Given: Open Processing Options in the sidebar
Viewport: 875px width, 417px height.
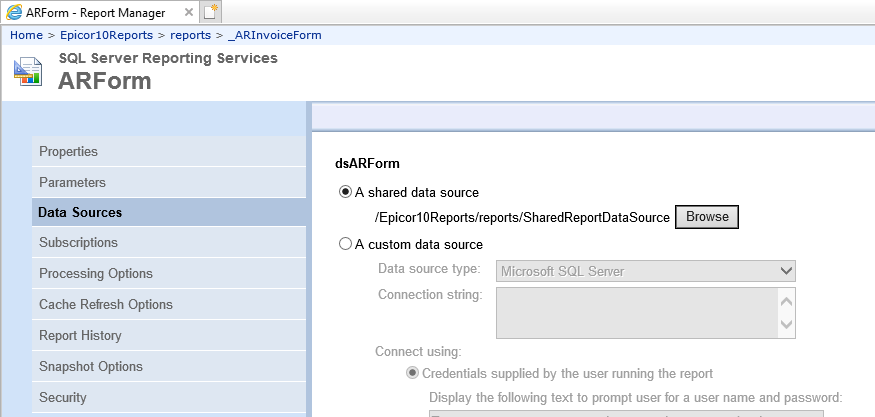Looking at the screenshot, I should click(x=169, y=274).
